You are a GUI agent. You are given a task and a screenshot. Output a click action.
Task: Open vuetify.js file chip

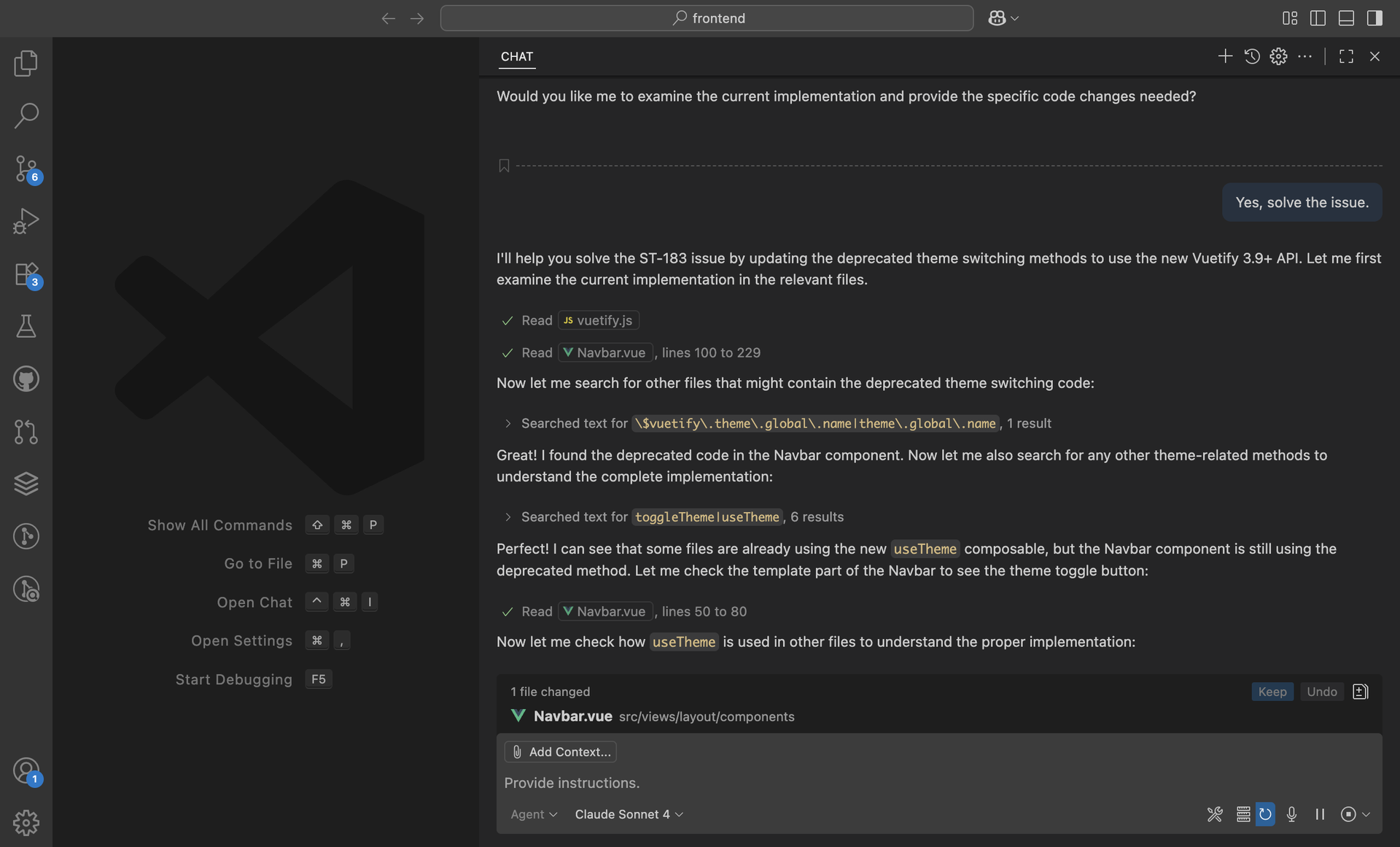point(599,320)
